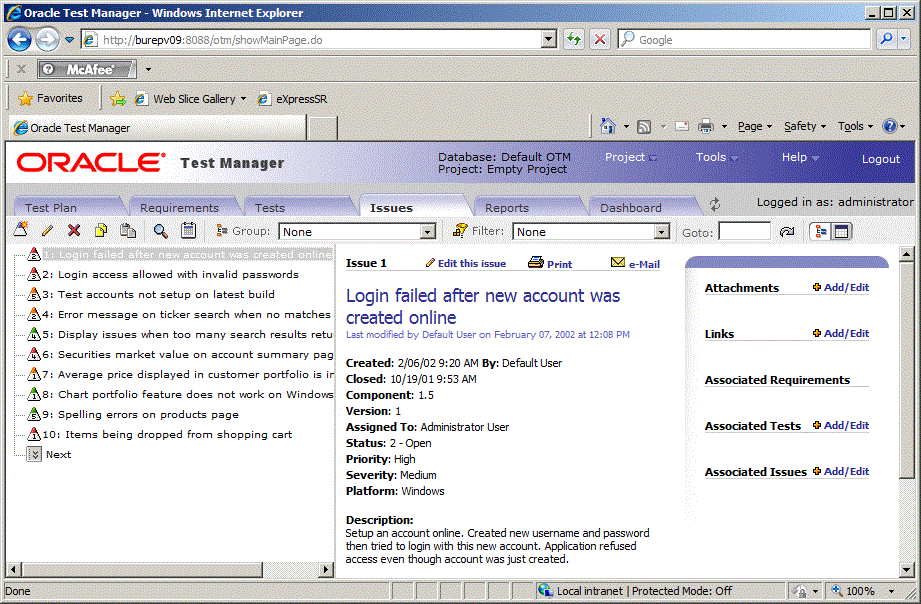Click the calculator icon in the toolbar
The height and width of the screenshot is (604, 921).
coord(189,230)
